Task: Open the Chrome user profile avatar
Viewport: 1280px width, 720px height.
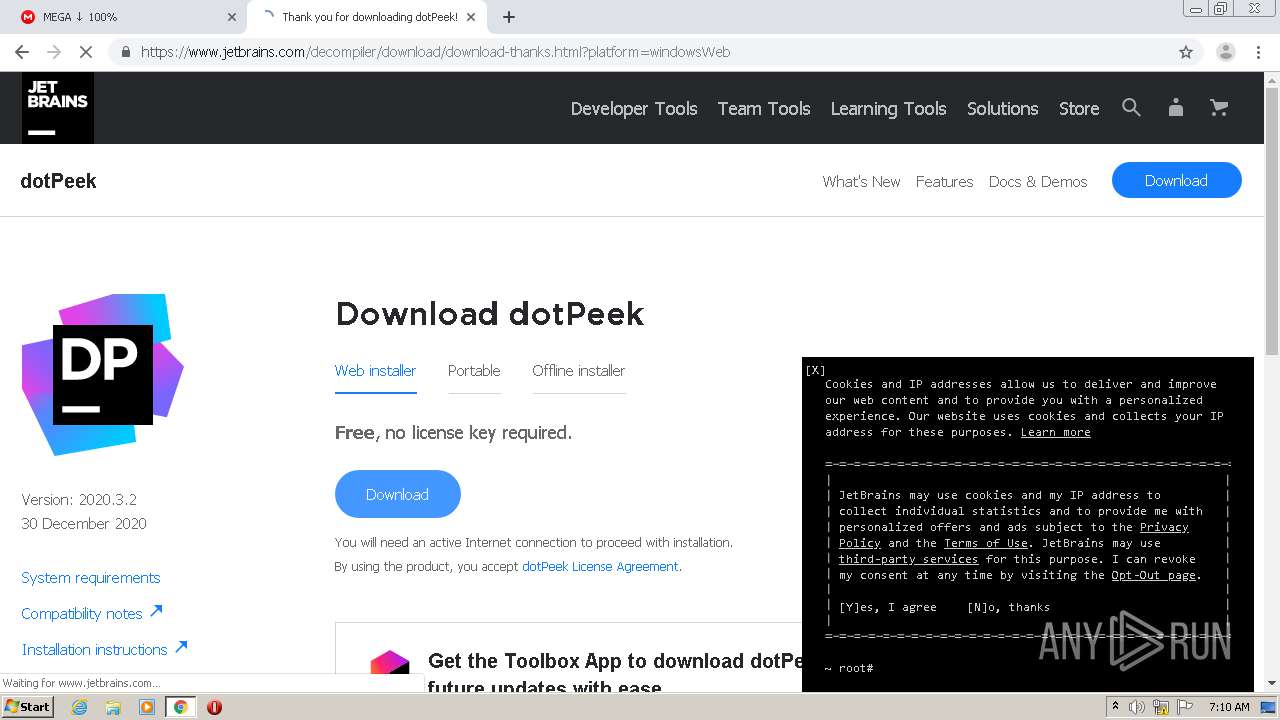Action: tap(1225, 52)
